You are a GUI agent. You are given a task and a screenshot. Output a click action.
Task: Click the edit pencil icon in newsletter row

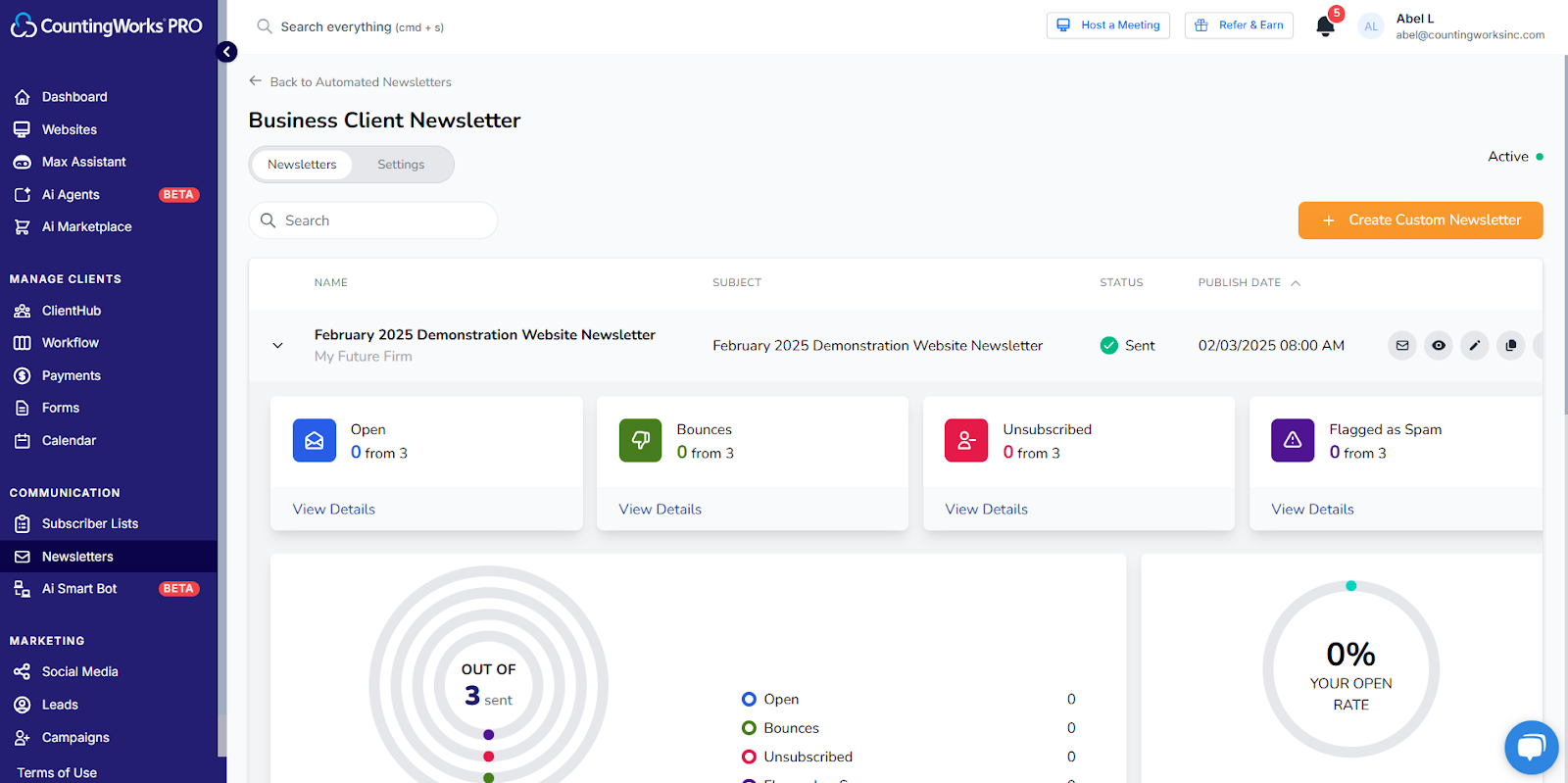1475,346
